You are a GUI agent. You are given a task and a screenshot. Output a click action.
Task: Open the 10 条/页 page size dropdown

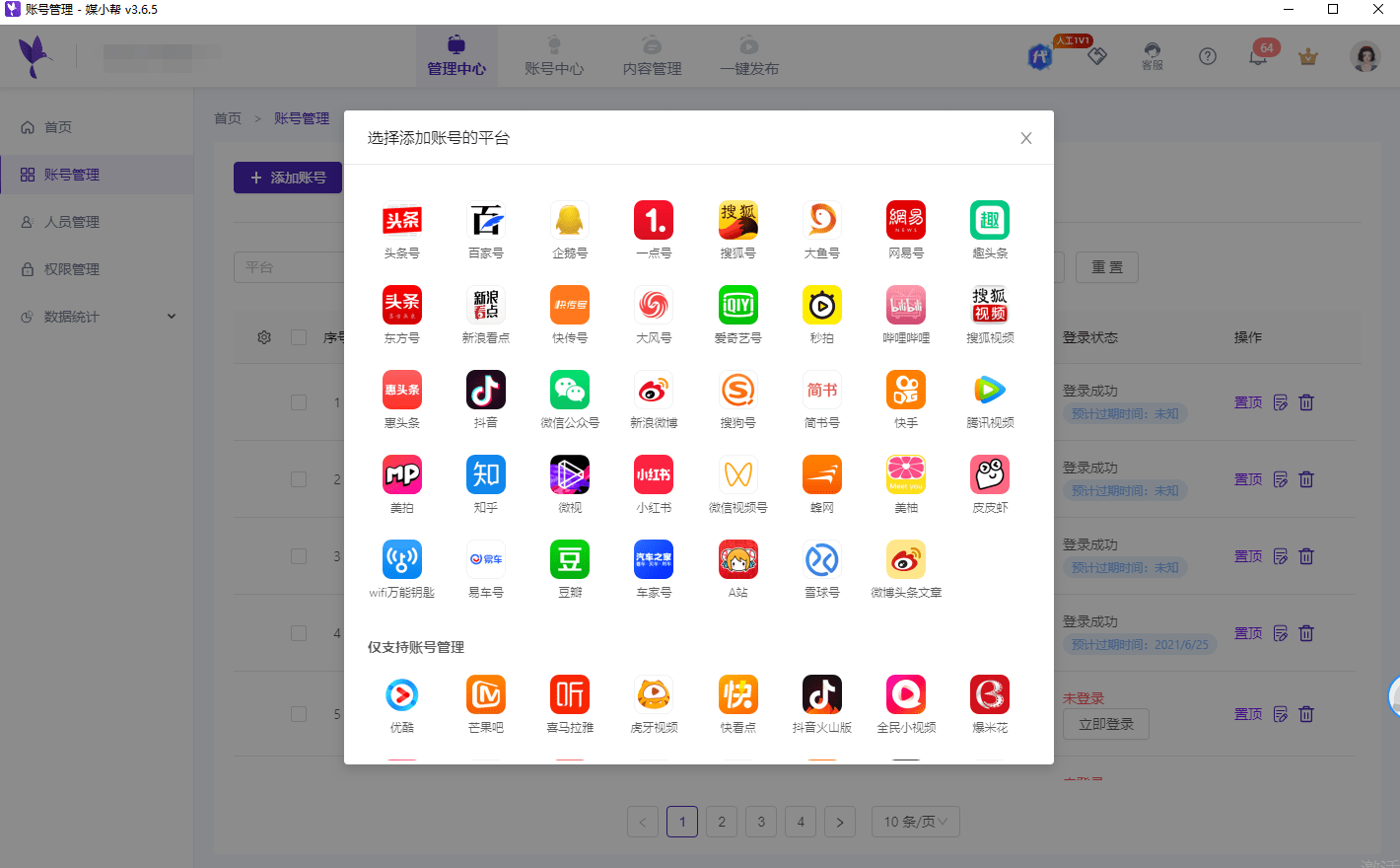(916, 822)
